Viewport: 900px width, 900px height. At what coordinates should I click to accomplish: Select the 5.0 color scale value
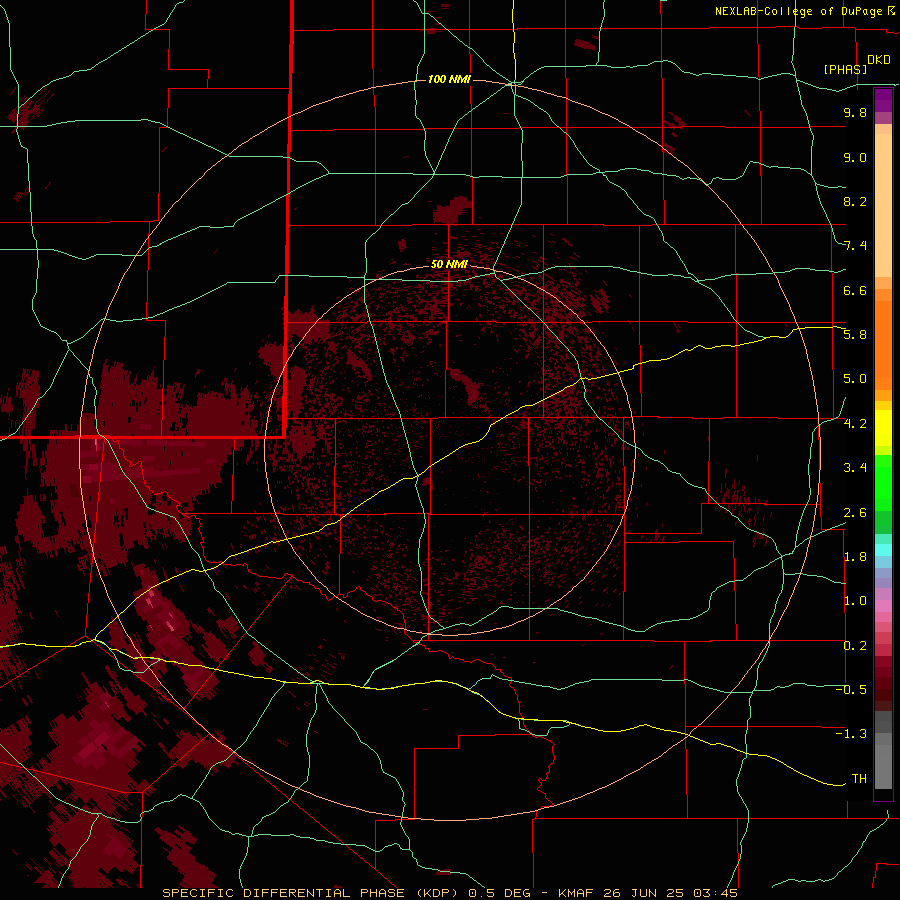pos(855,379)
